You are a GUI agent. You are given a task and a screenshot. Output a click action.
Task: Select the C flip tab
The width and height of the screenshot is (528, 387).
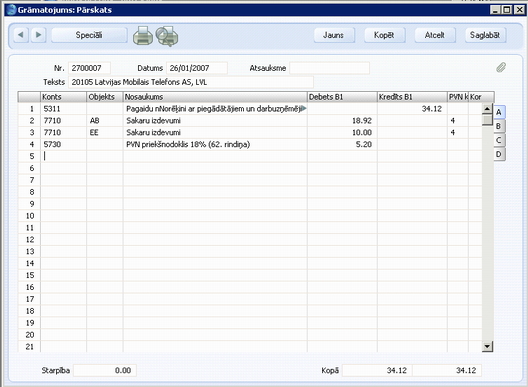pyautogui.click(x=499, y=140)
